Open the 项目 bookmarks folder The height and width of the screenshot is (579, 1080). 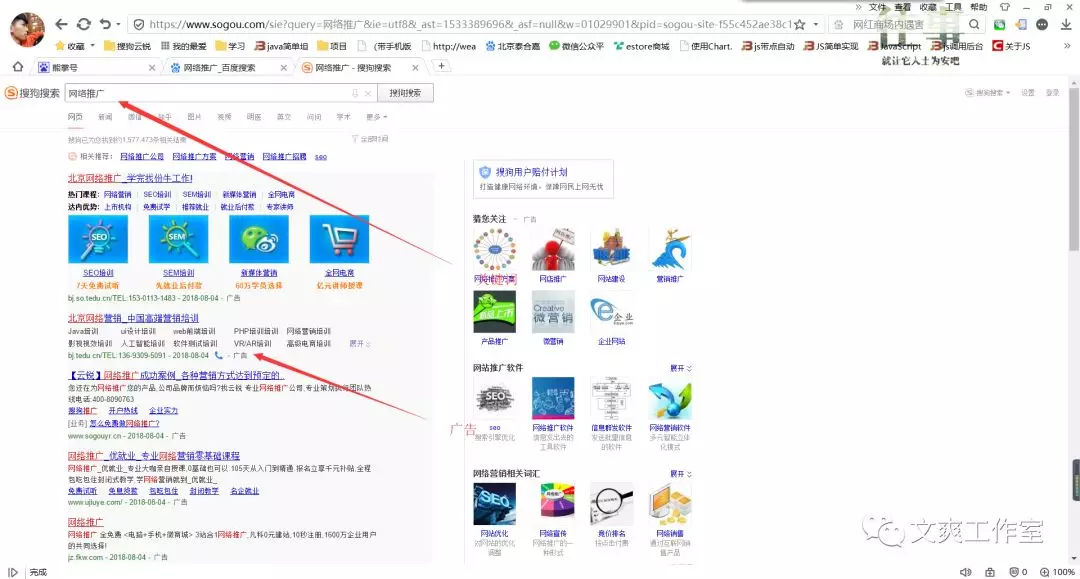pos(332,46)
